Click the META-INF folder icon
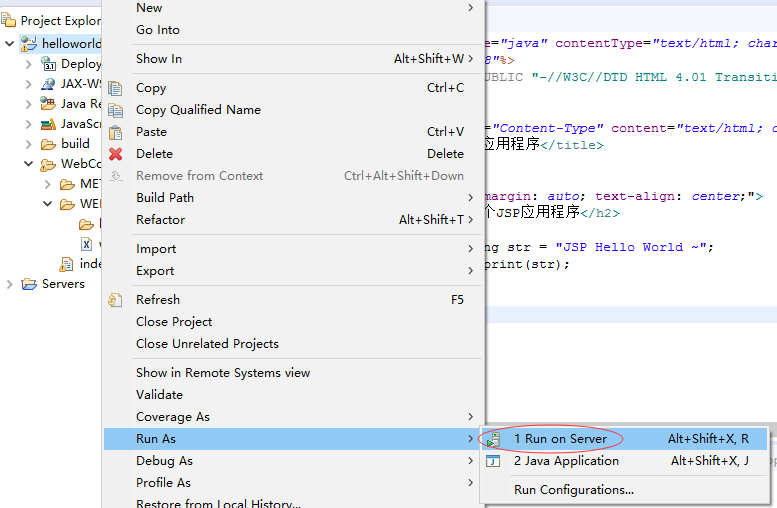Screen dimensions: 777x508 click(x=67, y=184)
